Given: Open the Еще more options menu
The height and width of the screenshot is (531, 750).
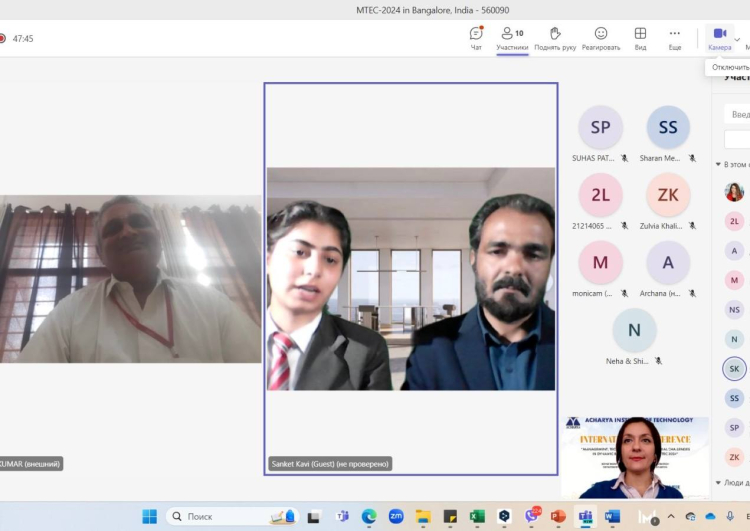Looking at the screenshot, I should coord(675,37).
